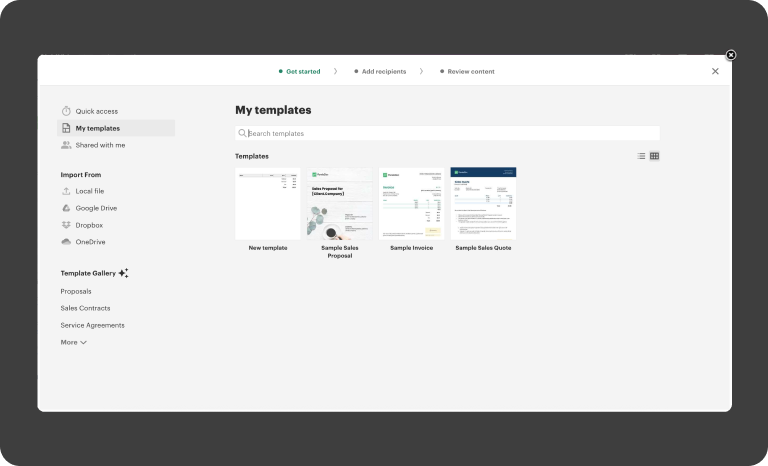Image resolution: width=768 pixels, height=466 pixels.
Task: Focus the Search templates field
Action: [447, 133]
